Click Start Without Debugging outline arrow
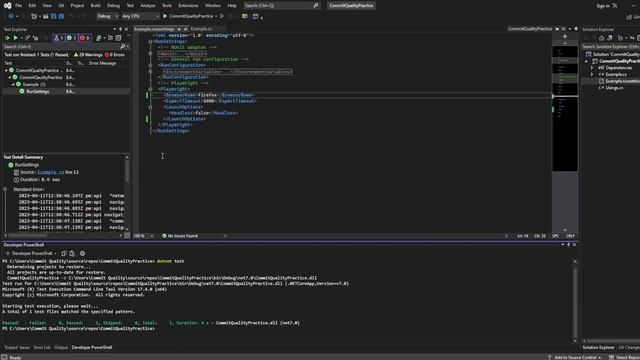 [x=222, y=16]
